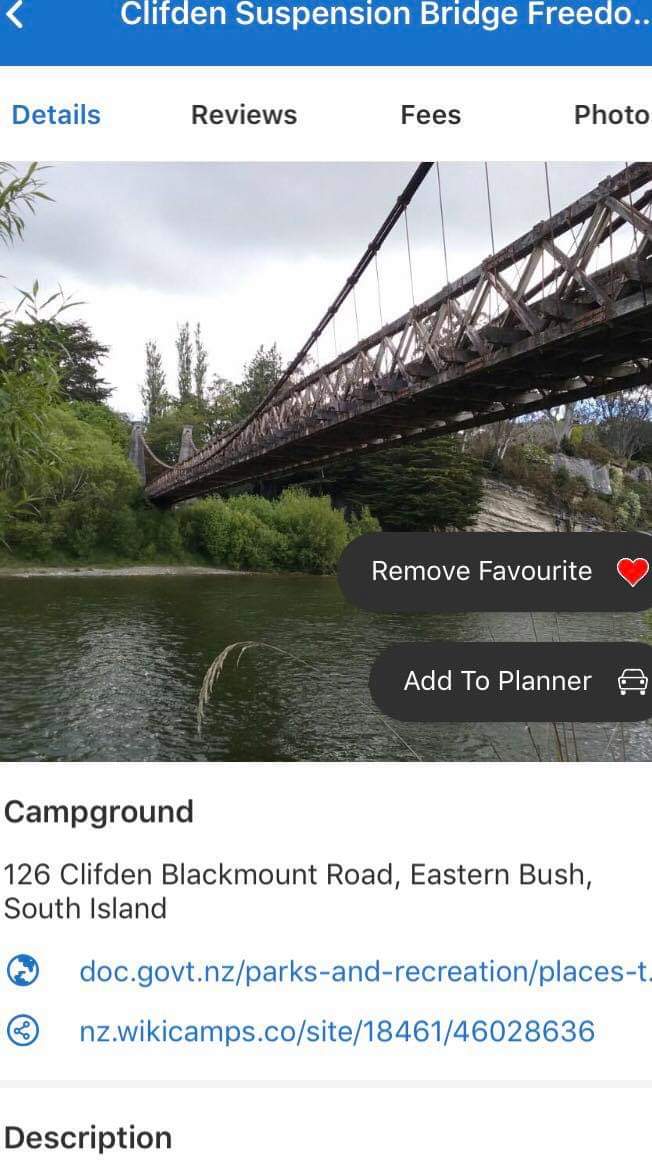This screenshot has width=652, height=1160.
Task: Open the nz.wikicamps.co site link
Action: pyautogui.click(x=337, y=1031)
